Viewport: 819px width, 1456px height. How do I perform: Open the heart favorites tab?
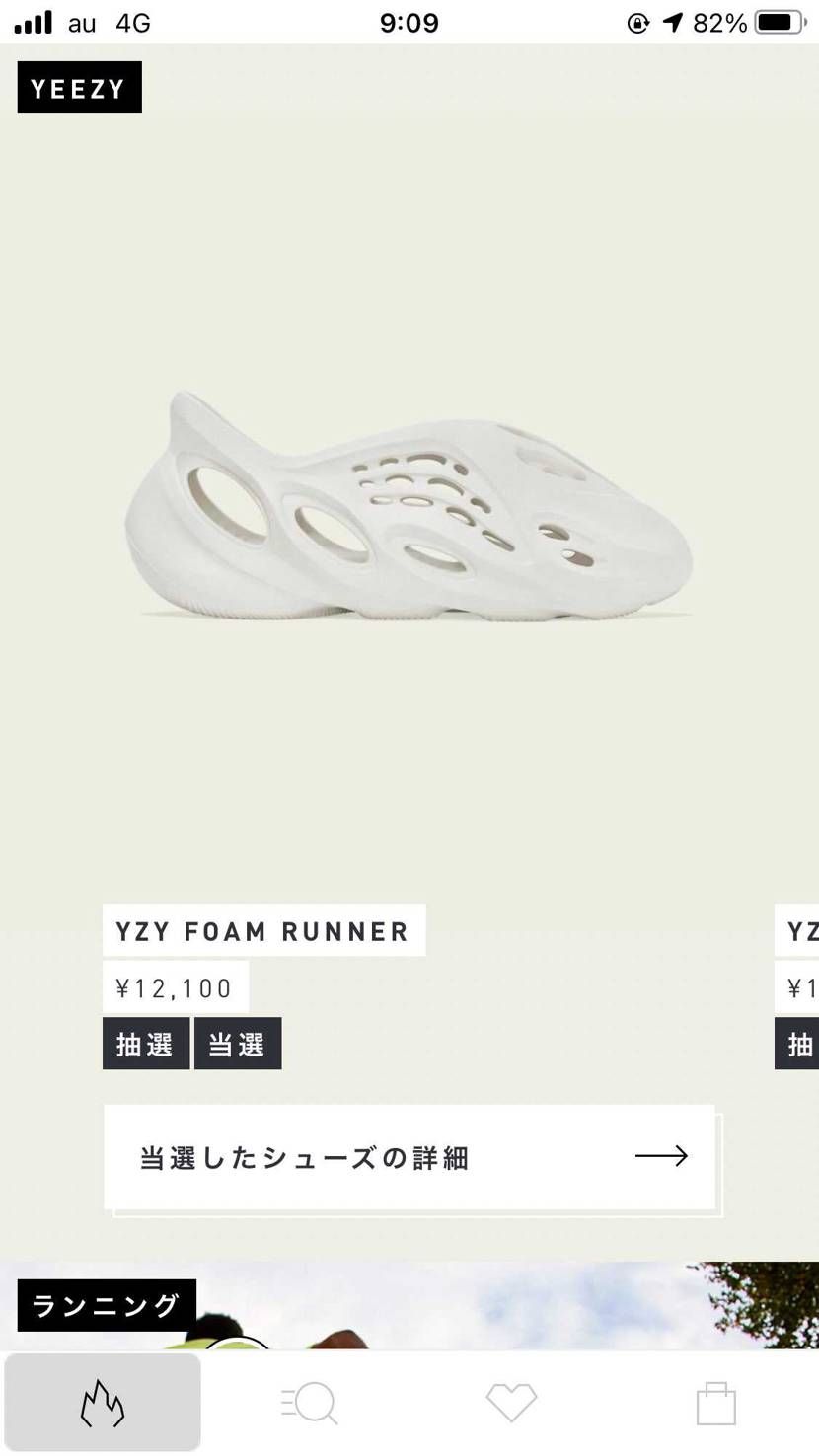point(512,1403)
